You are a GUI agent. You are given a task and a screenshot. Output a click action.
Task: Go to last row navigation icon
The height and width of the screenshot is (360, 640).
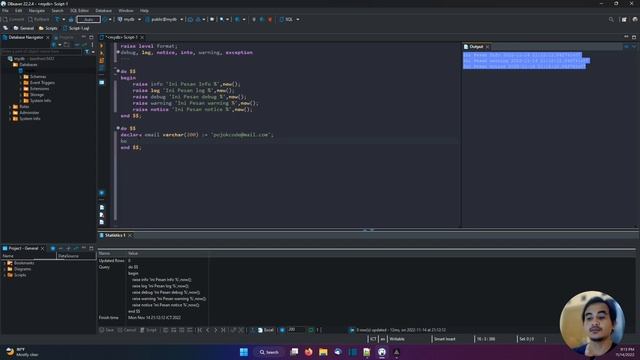[x=223, y=330]
